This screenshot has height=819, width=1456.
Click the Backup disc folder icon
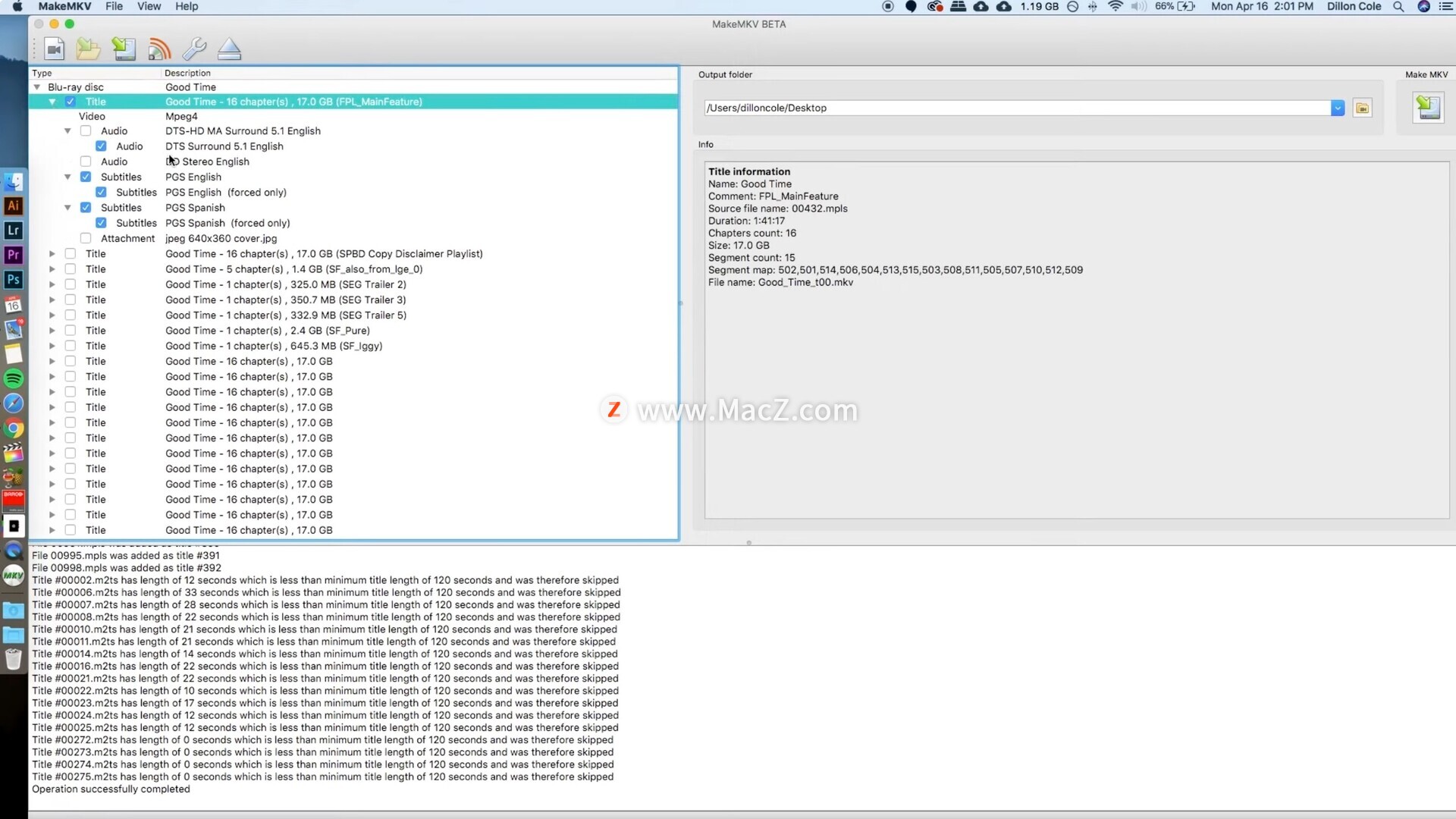coord(88,50)
